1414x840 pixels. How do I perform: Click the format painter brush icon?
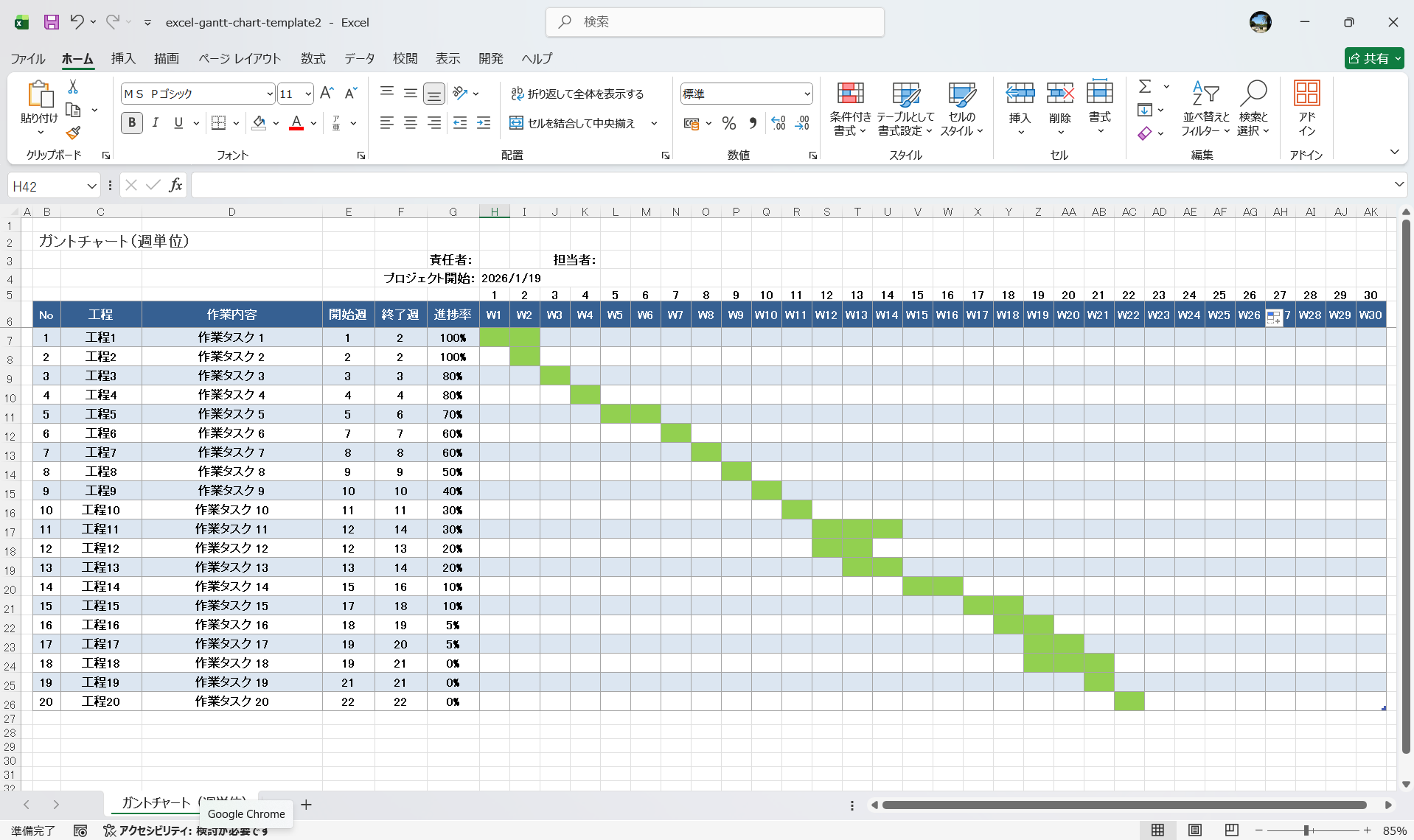click(x=73, y=133)
